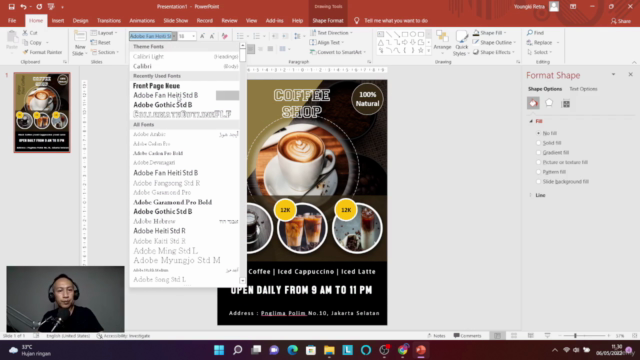
Task: Adjust the zoom slider in status bar
Action: coord(576,336)
